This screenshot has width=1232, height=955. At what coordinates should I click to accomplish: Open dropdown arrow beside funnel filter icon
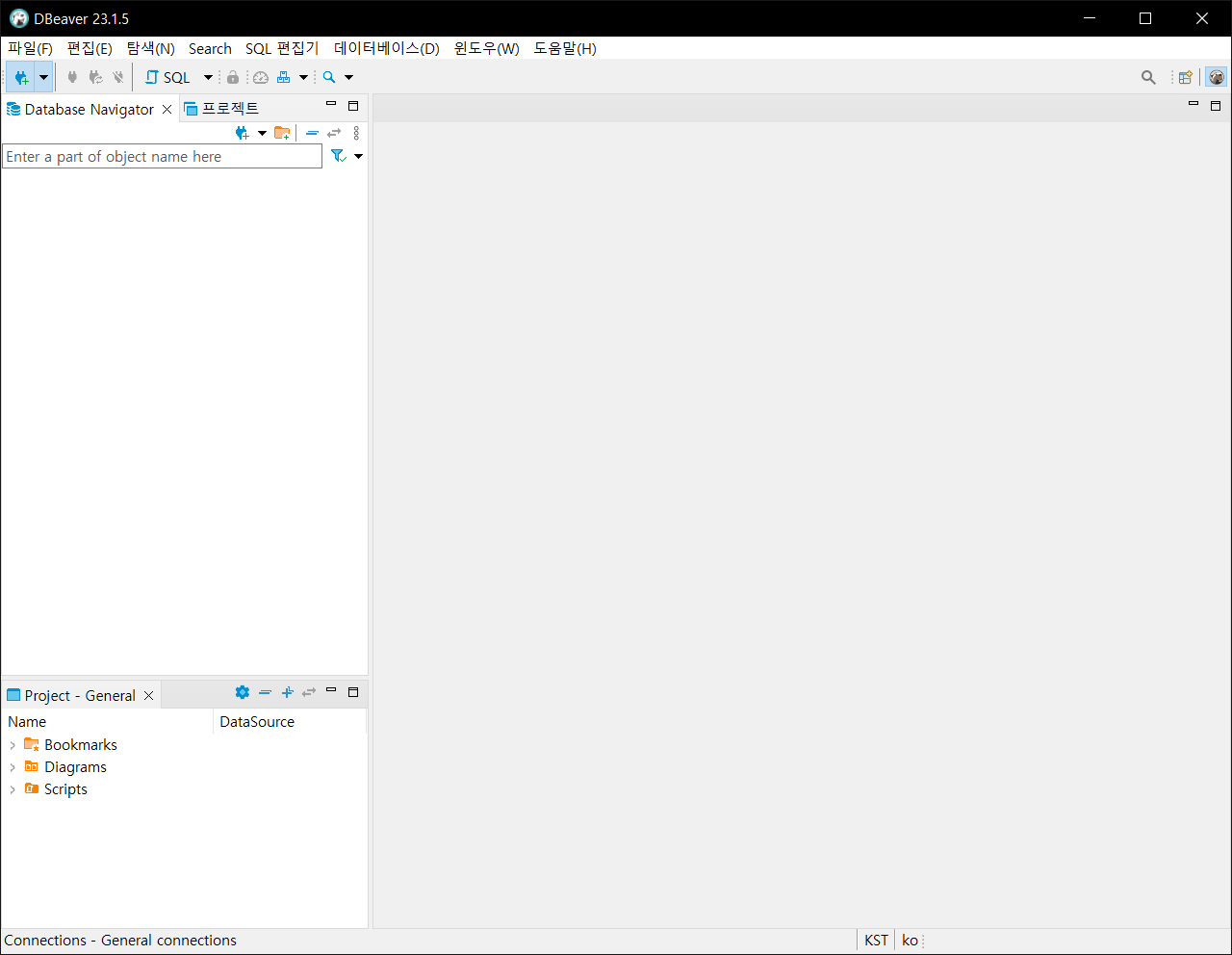[359, 156]
